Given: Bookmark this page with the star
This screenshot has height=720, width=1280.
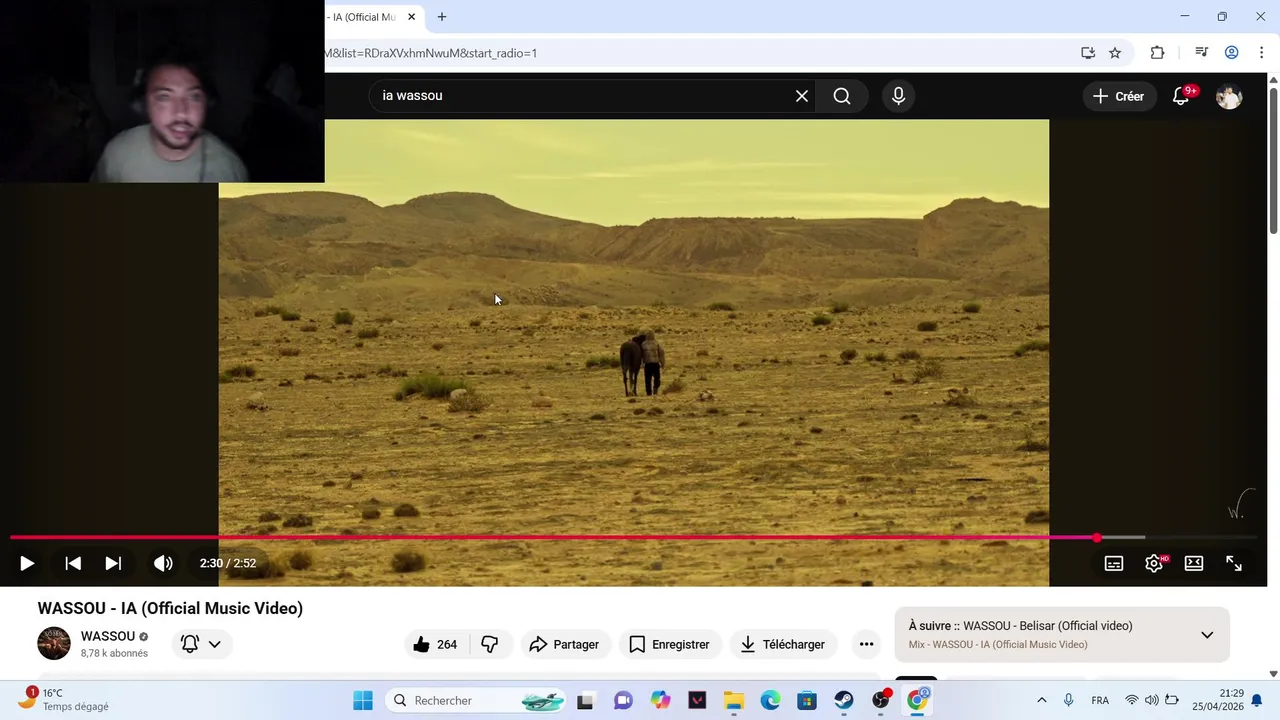Looking at the screenshot, I should click(1115, 53).
